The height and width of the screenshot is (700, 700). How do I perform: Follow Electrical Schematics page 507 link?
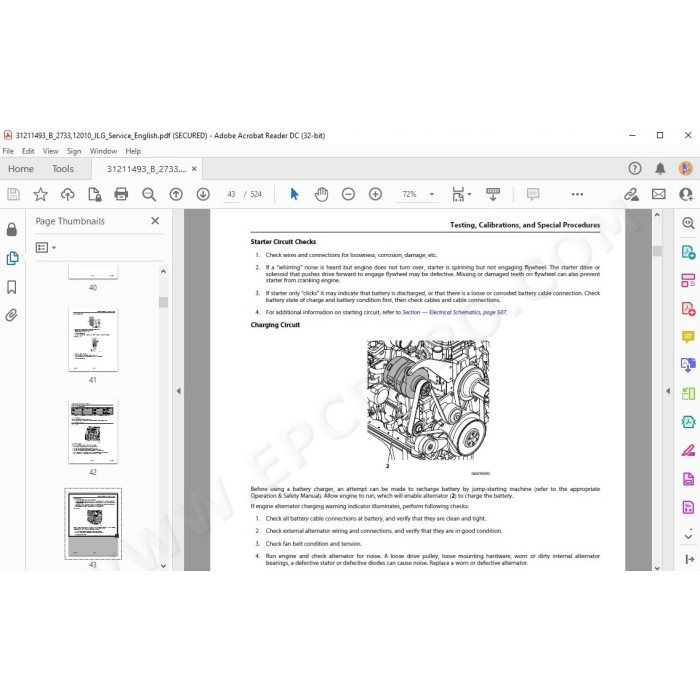click(454, 312)
